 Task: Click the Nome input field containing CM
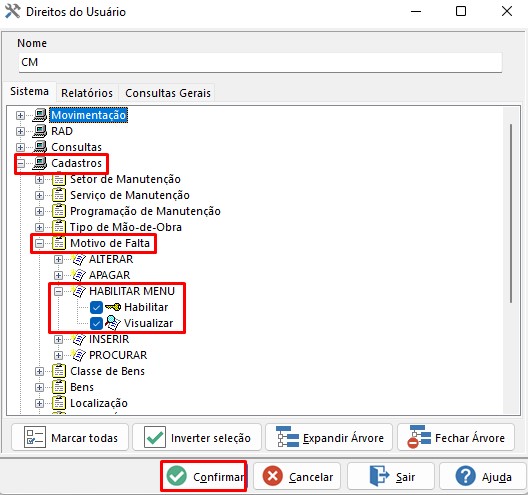[260, 62]
